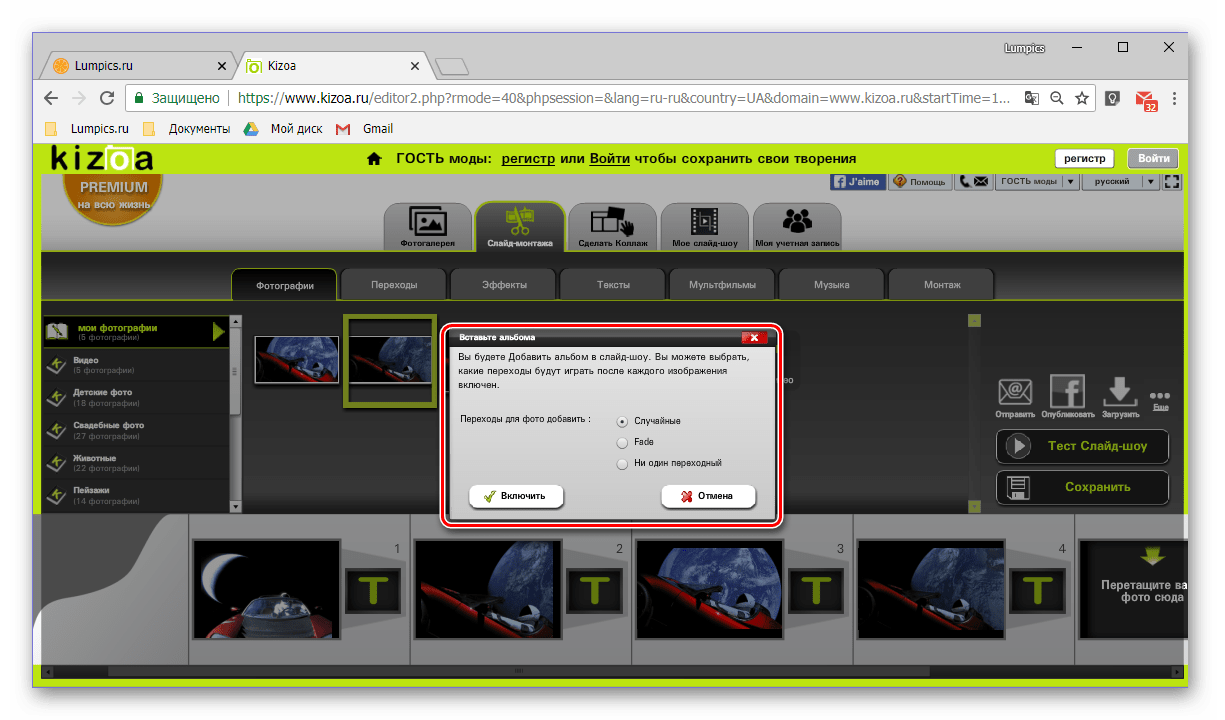
Task: Click the Chrome back arrow
Action: [x=51, y=98]
